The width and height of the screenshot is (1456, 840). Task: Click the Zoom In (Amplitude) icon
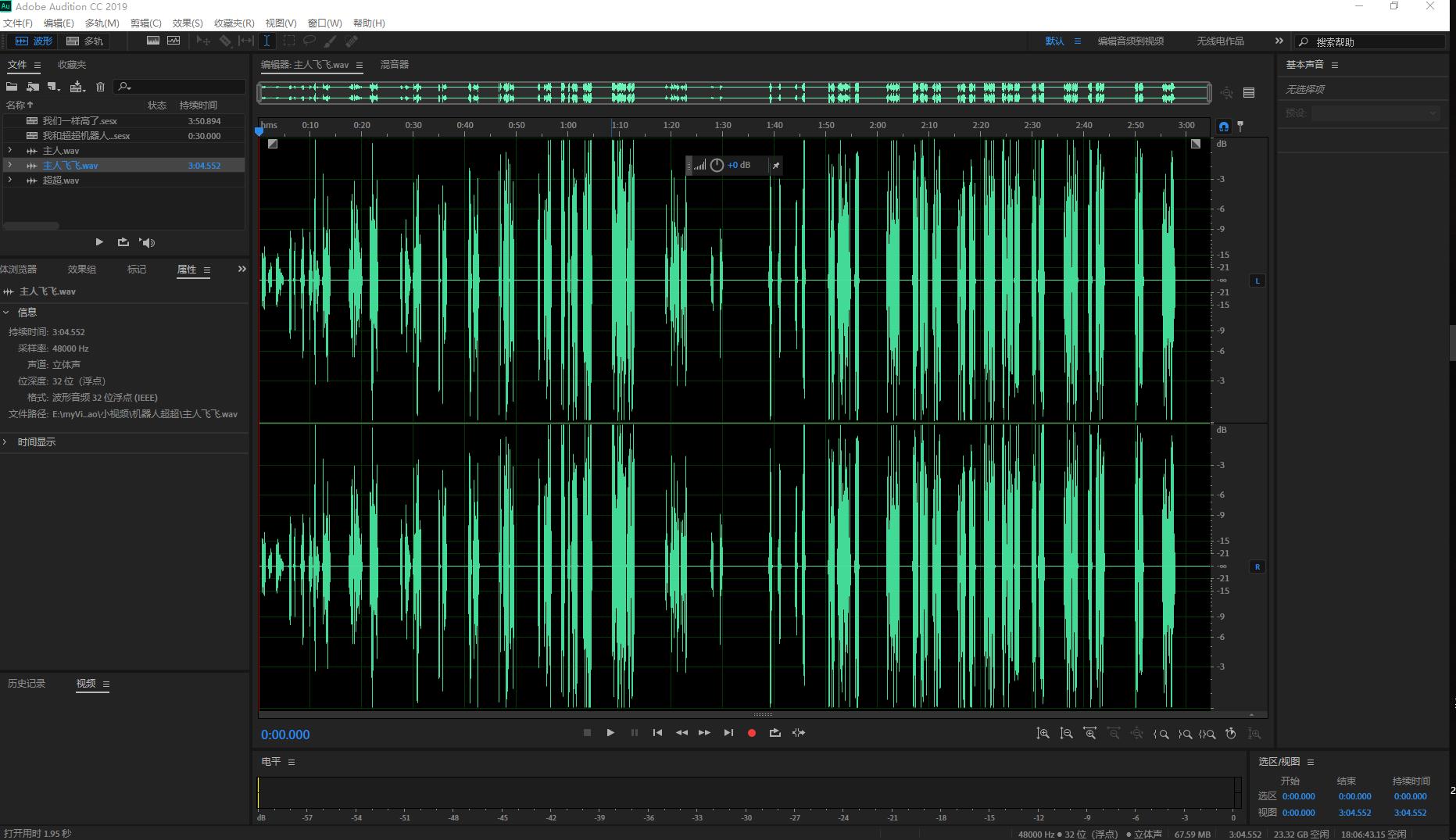(x=1043, y=734)
